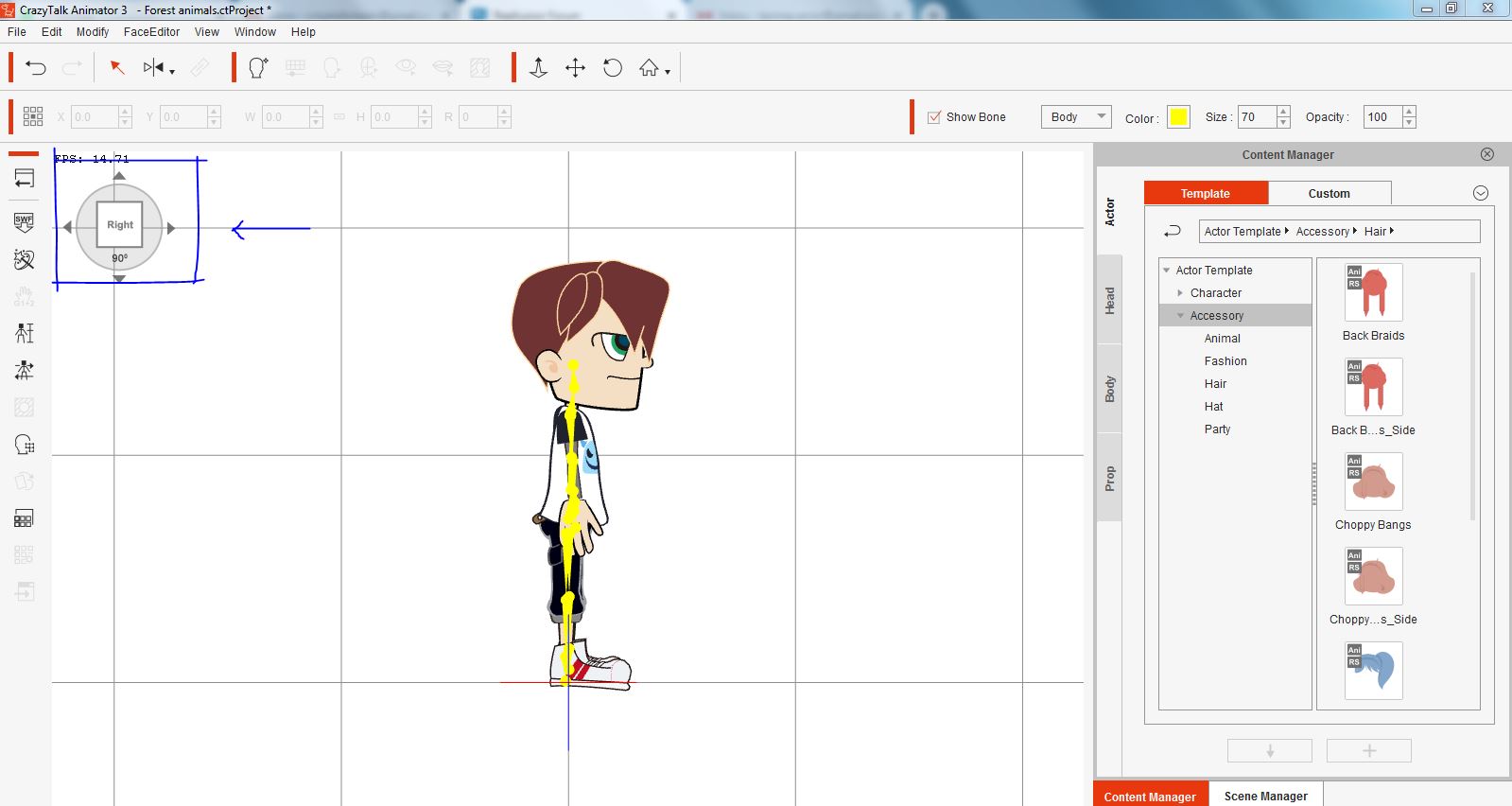Open the Home view dropdown arrow

668,72
